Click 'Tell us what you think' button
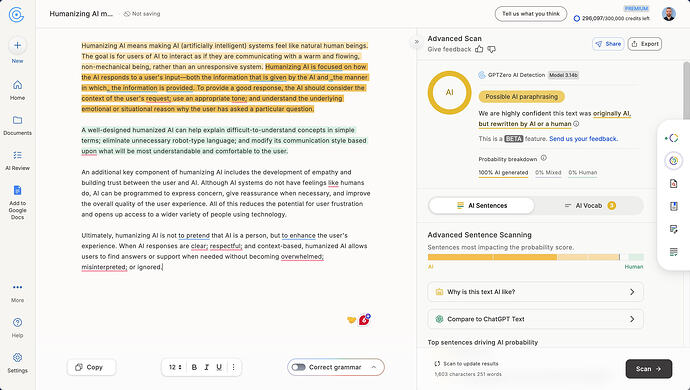Screen dimensions: 690x390 pyautogui.click(x=531, y=14)
